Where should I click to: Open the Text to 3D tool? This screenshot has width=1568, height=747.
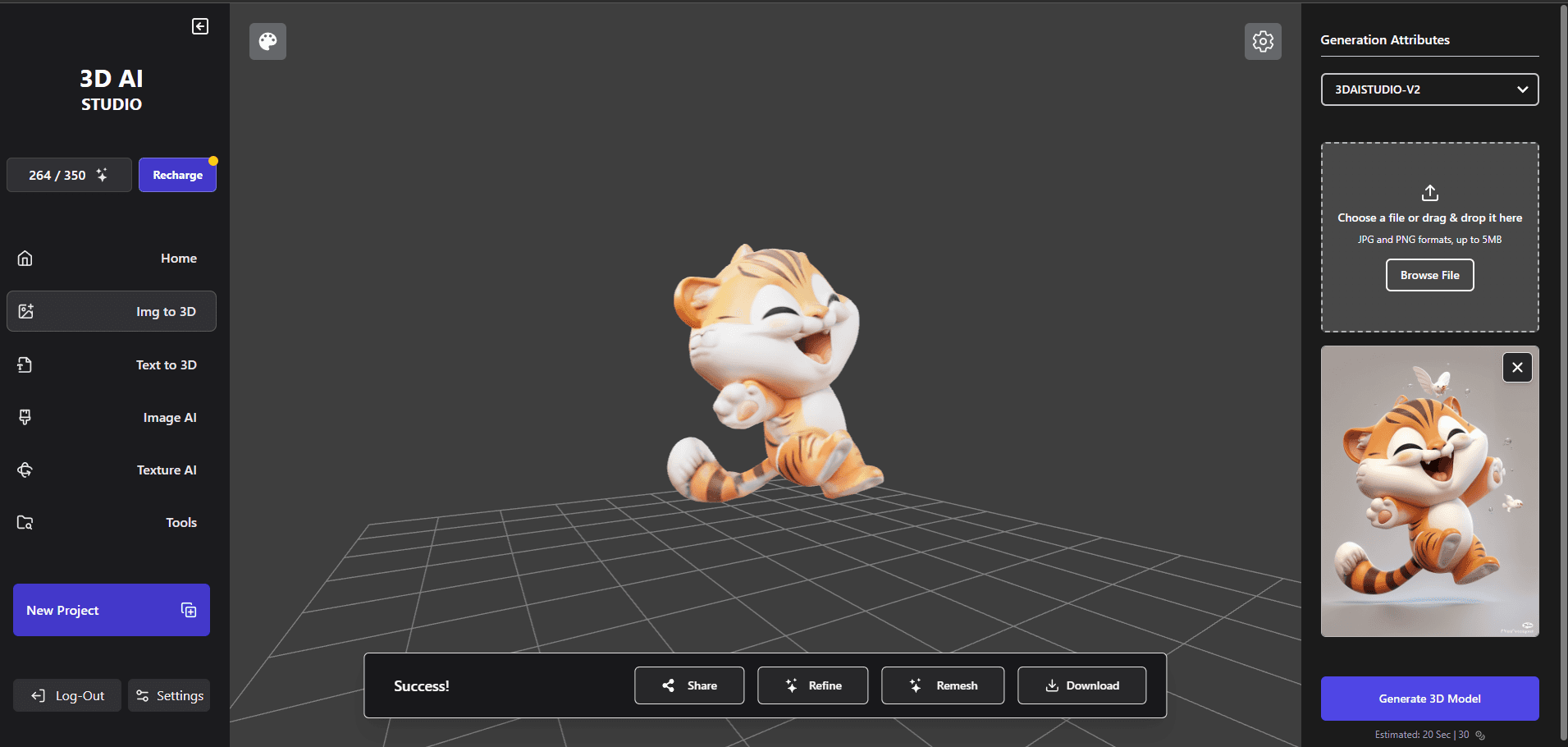(111, 364)
